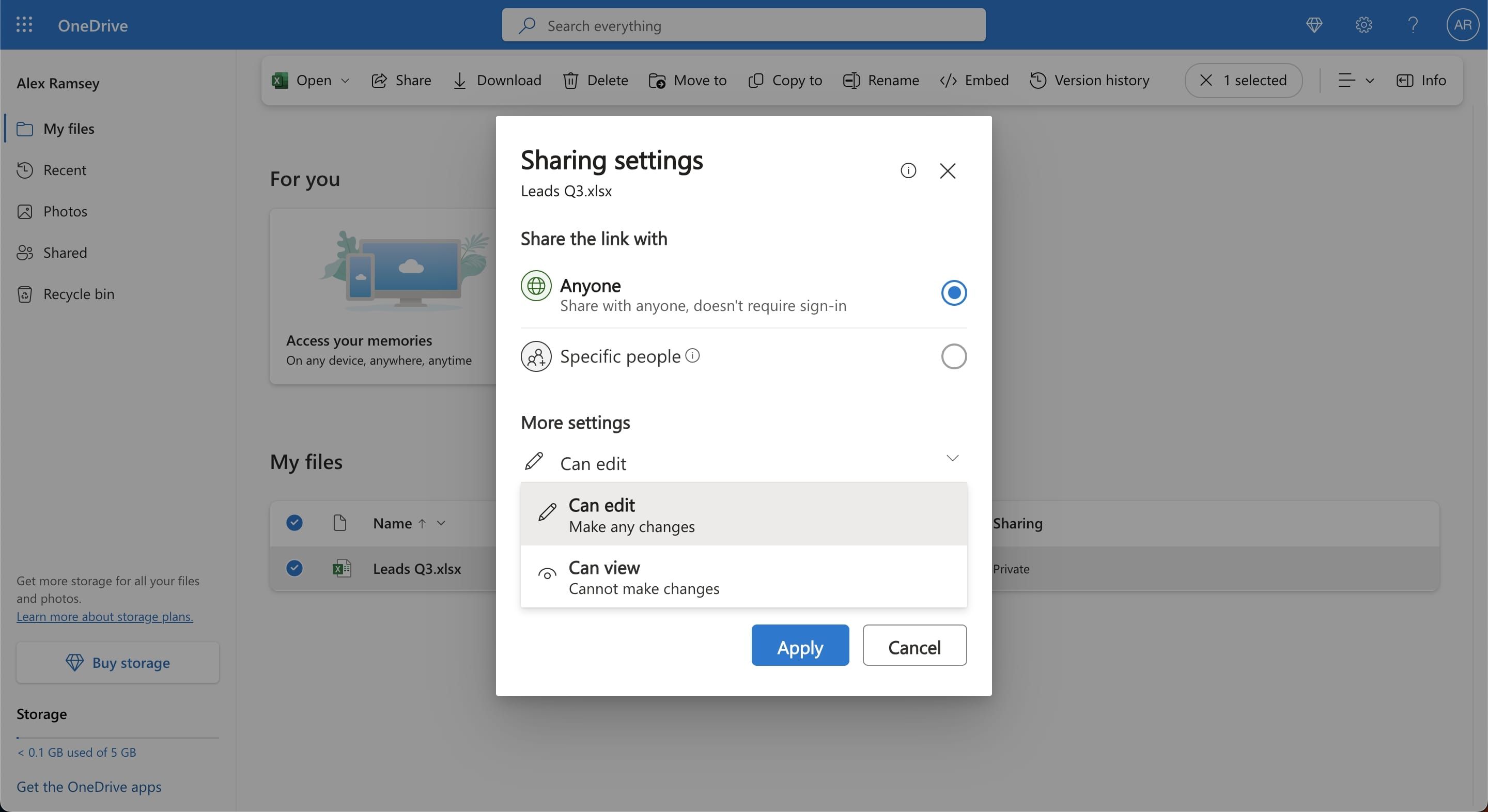This screenshot has height=812, width=1488.
Task: Click the Apply button
Action: [x=799, y=646]
